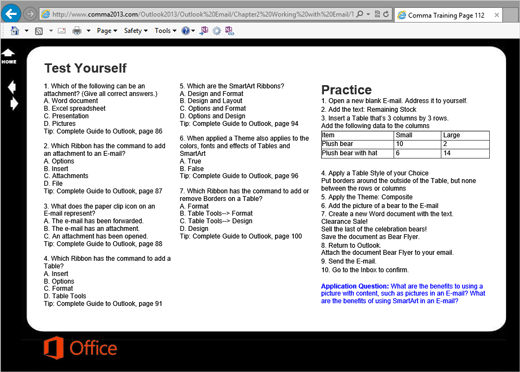Viewport: 520px width, 372px height.
Task: Click the HOME arrow in left sidebar
Action: (x=9, y=56)
